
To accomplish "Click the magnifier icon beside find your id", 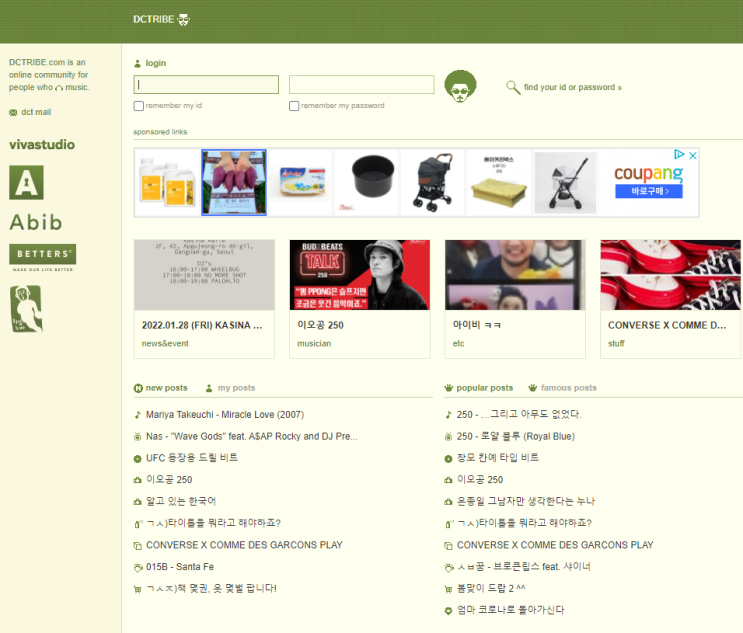I will [x=513, y=87].
